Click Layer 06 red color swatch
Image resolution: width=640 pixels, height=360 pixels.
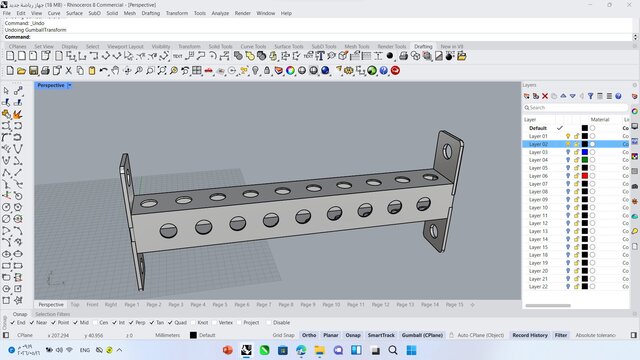click(585, 176)
